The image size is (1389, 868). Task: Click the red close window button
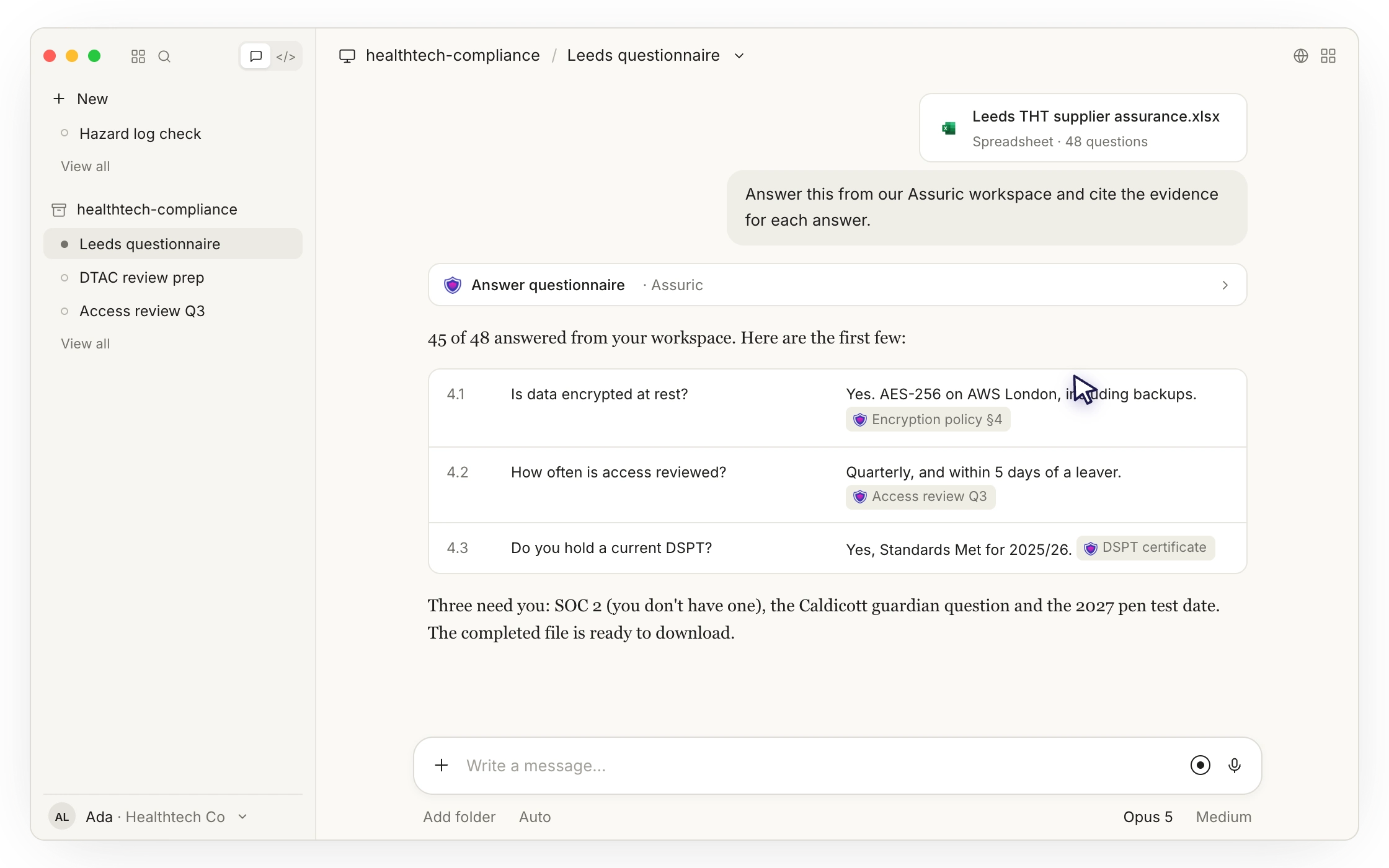click(50, 56)
